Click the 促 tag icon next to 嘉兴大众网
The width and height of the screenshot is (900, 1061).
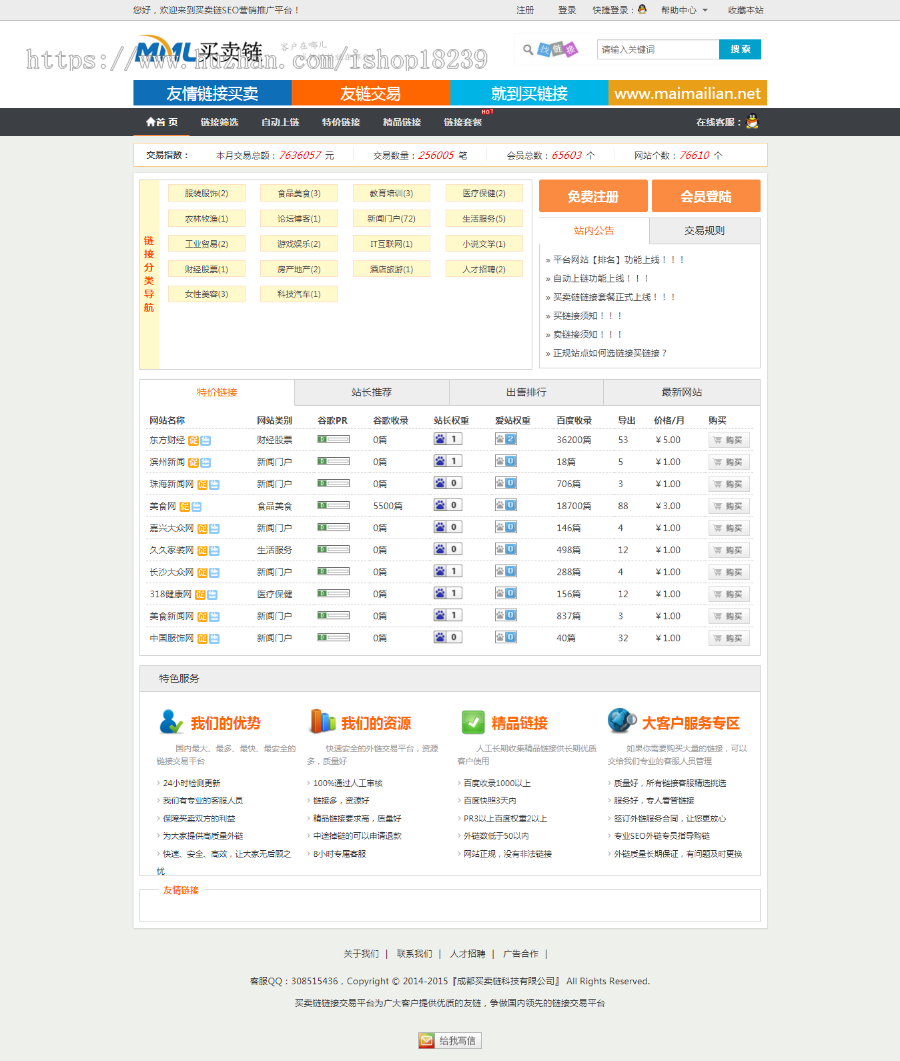202,528
